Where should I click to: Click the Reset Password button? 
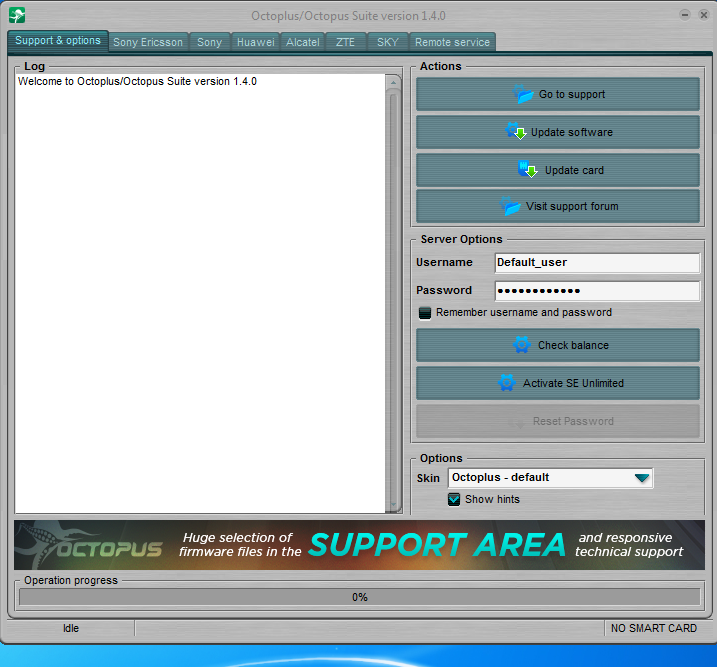click(x=558, y=421)
